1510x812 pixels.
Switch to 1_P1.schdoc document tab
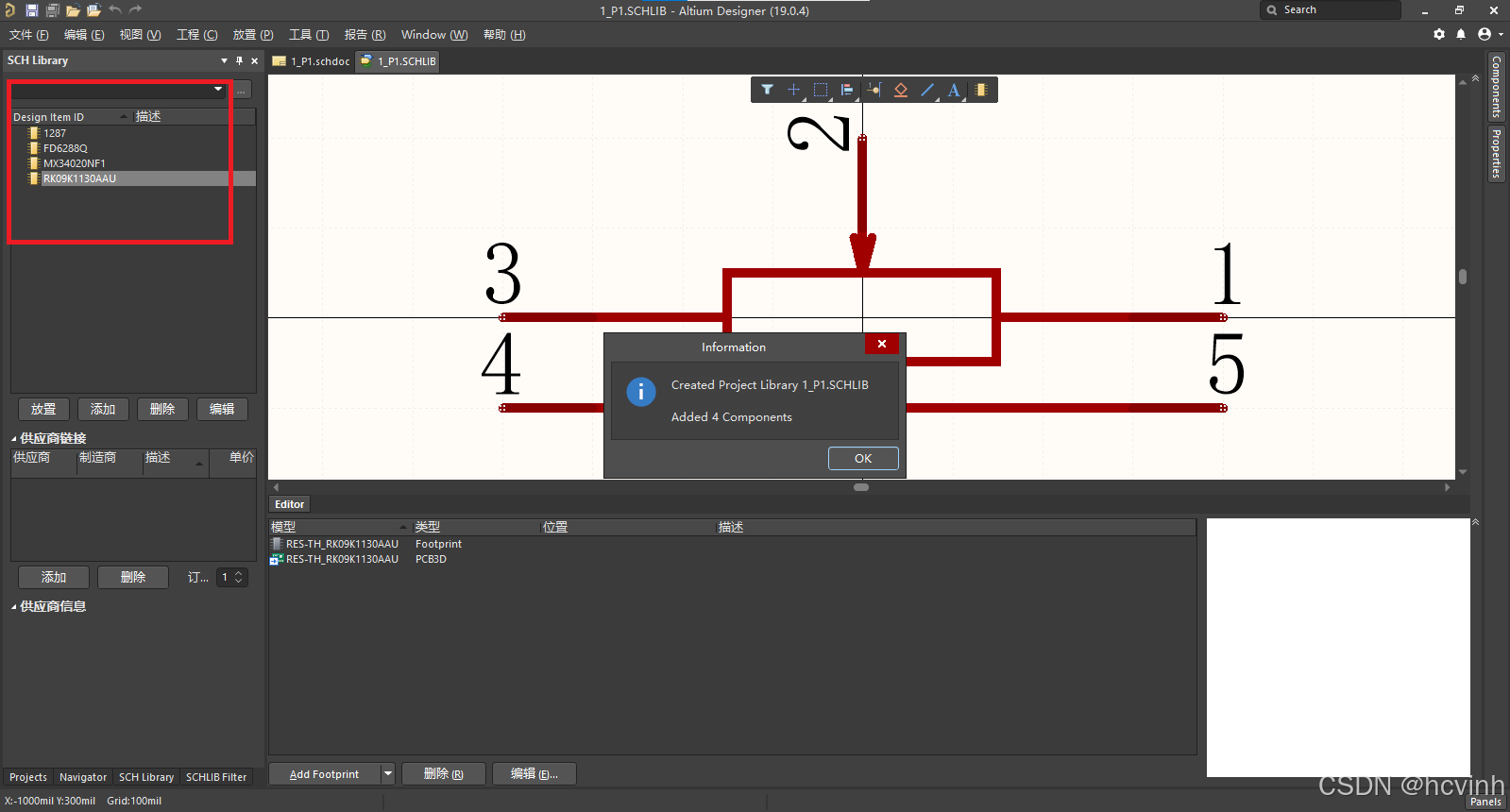[312, 61]
